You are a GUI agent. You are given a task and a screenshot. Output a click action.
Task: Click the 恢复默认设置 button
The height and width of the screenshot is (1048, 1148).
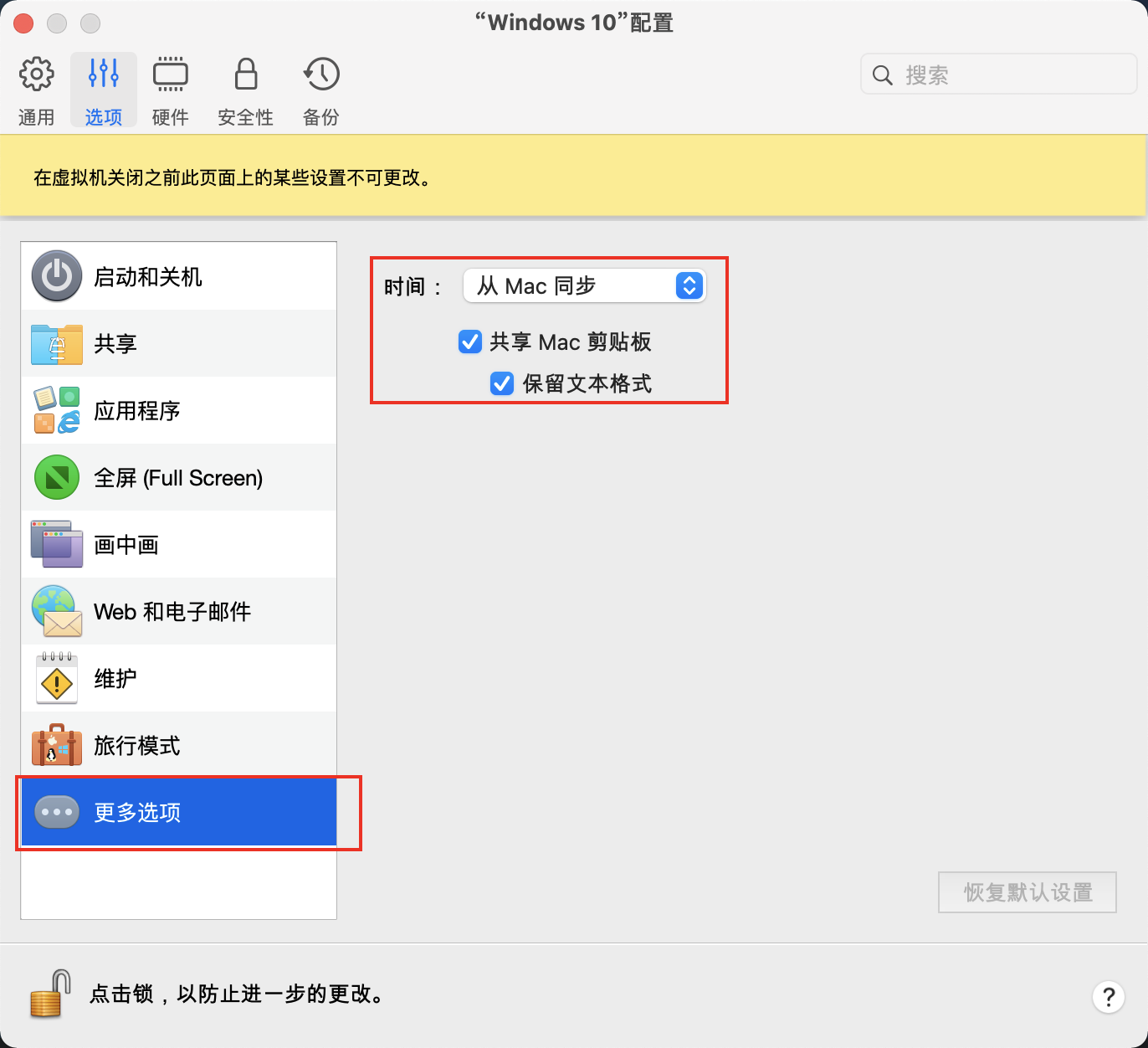click(x=1028, y=892)
